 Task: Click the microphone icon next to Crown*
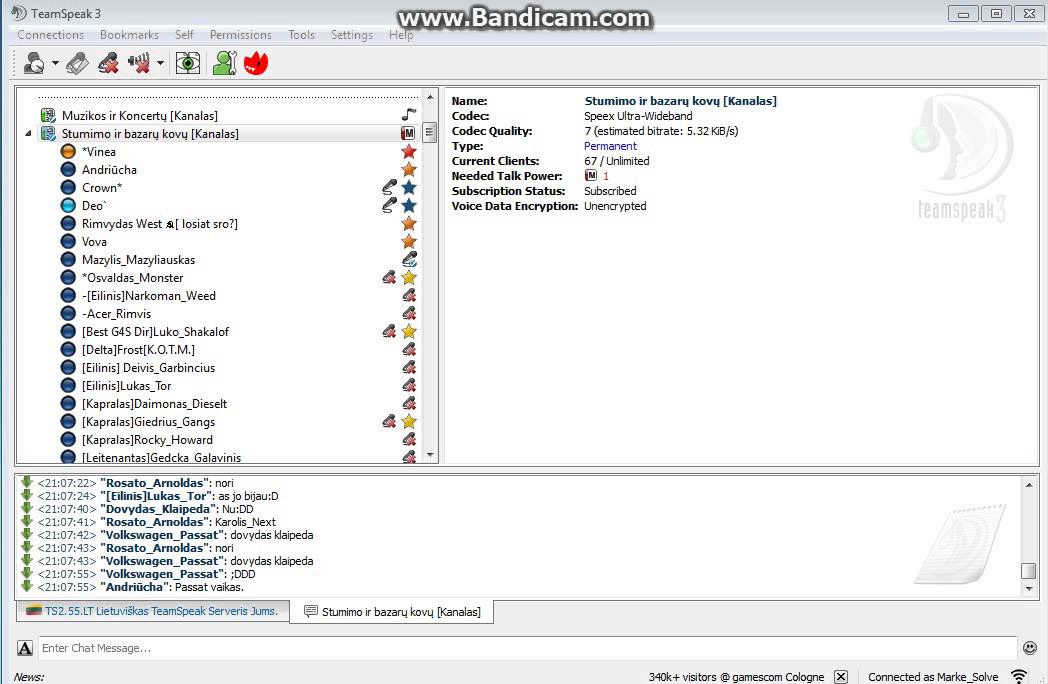point(389,188)
